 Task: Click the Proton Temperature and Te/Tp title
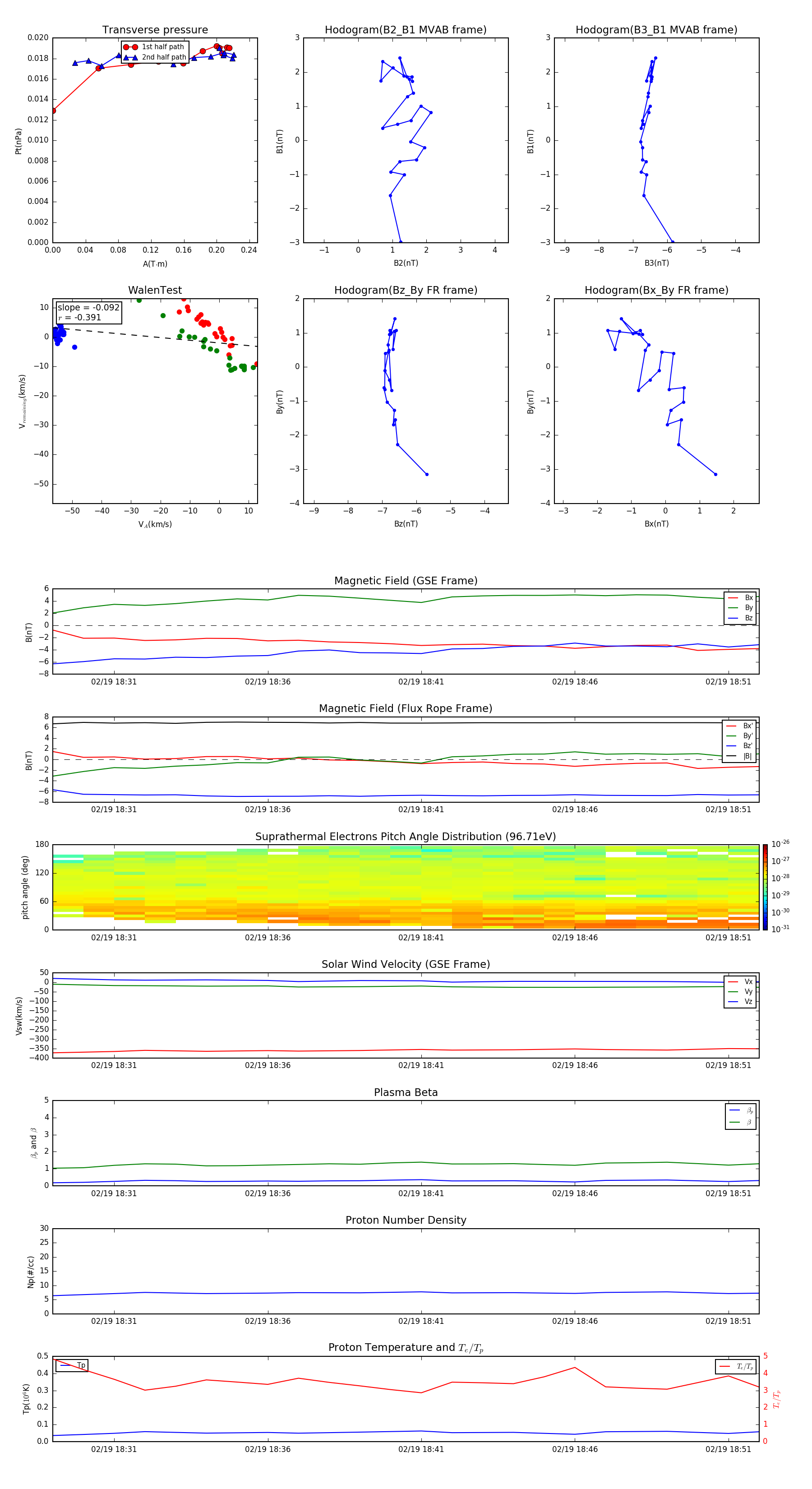tap(406, 1347)
